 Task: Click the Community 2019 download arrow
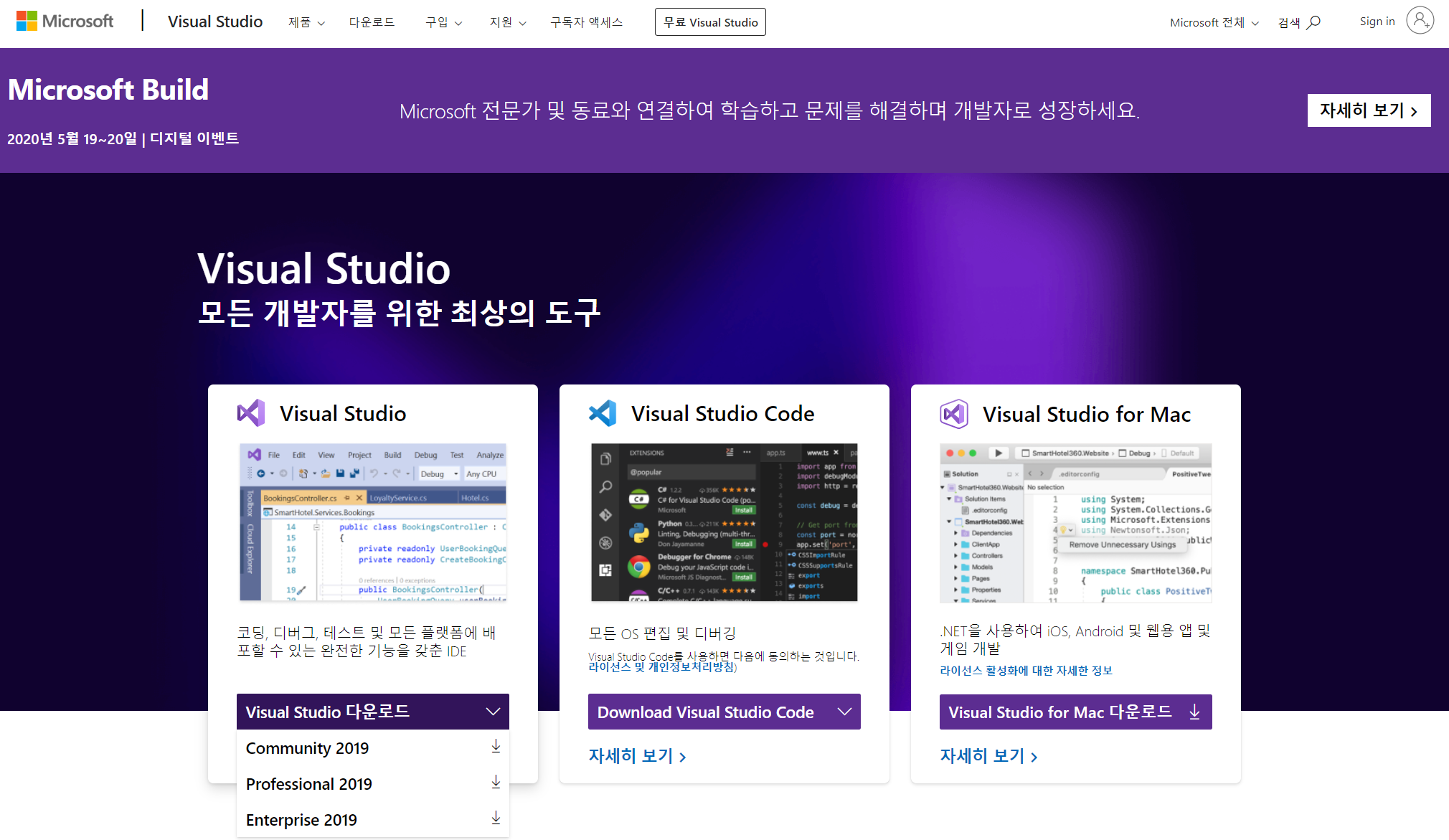click(496, 747)
